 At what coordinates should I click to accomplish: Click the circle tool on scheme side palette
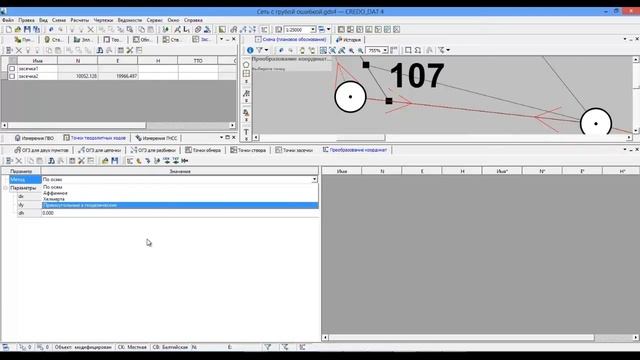(246, 65)
